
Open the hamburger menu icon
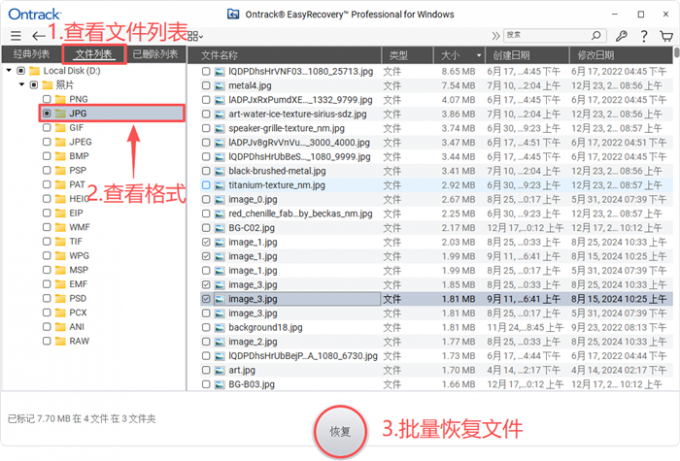tap(16, 36)
